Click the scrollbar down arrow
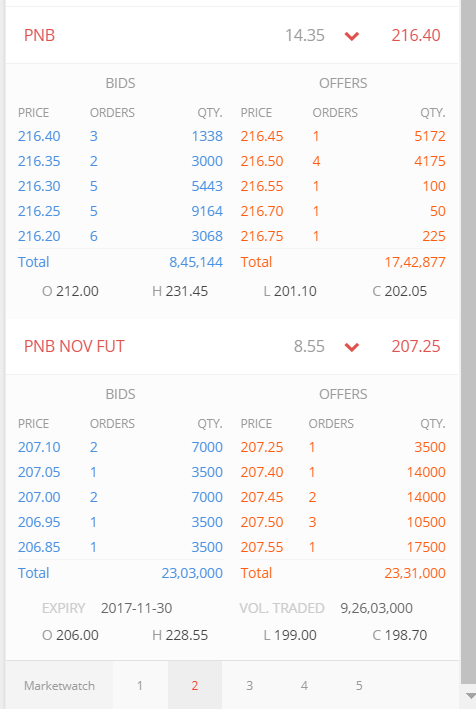 click(470, 695)
